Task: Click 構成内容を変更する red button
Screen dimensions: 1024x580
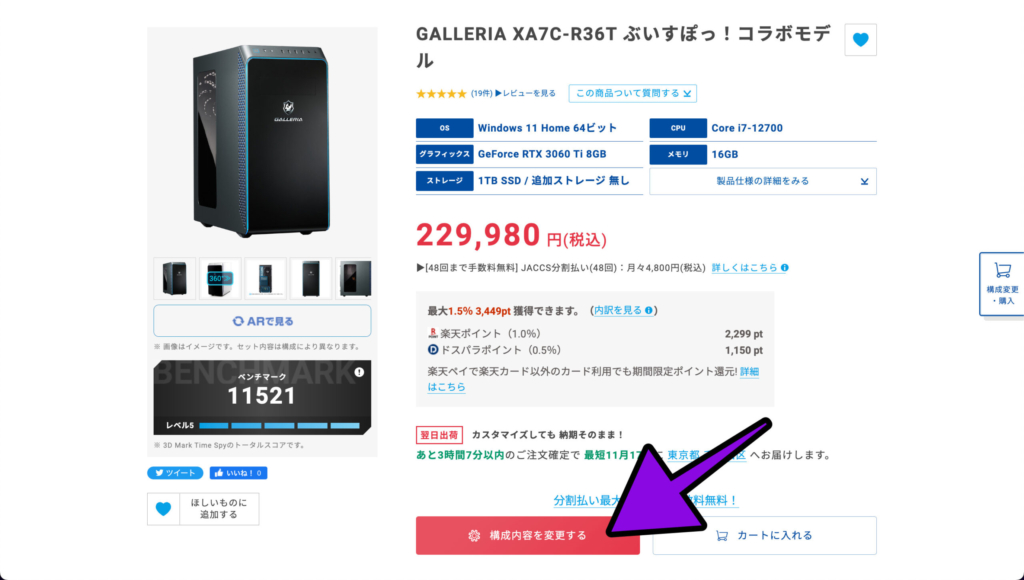Action: tap(528, 536)
